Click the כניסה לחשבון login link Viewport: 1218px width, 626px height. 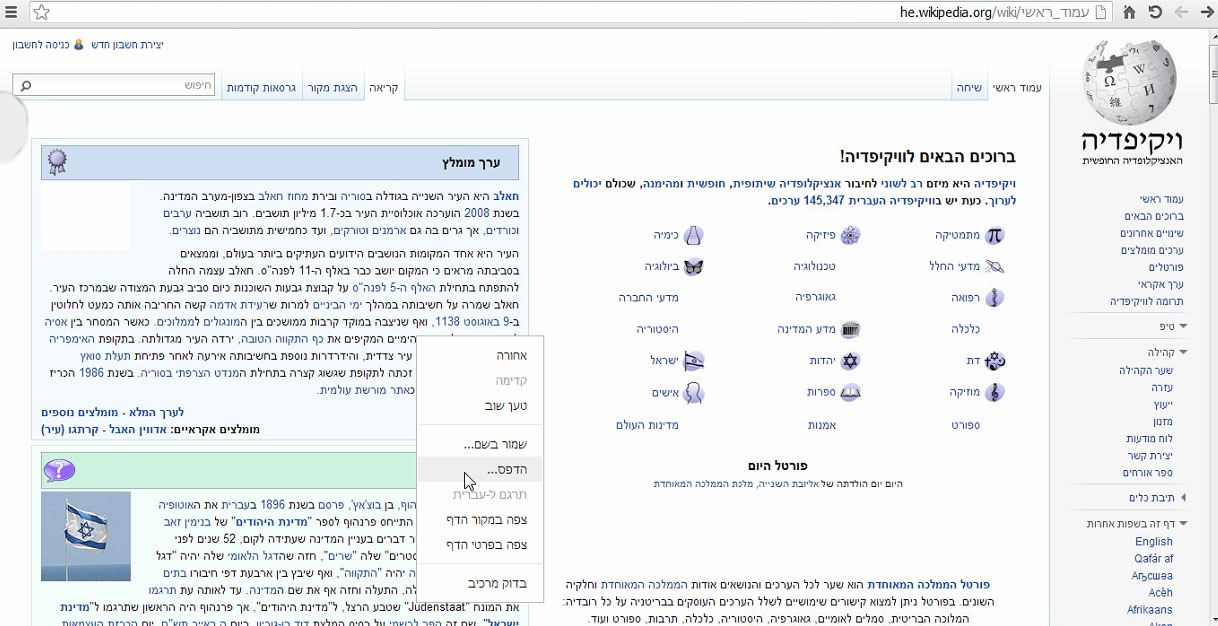41,45
